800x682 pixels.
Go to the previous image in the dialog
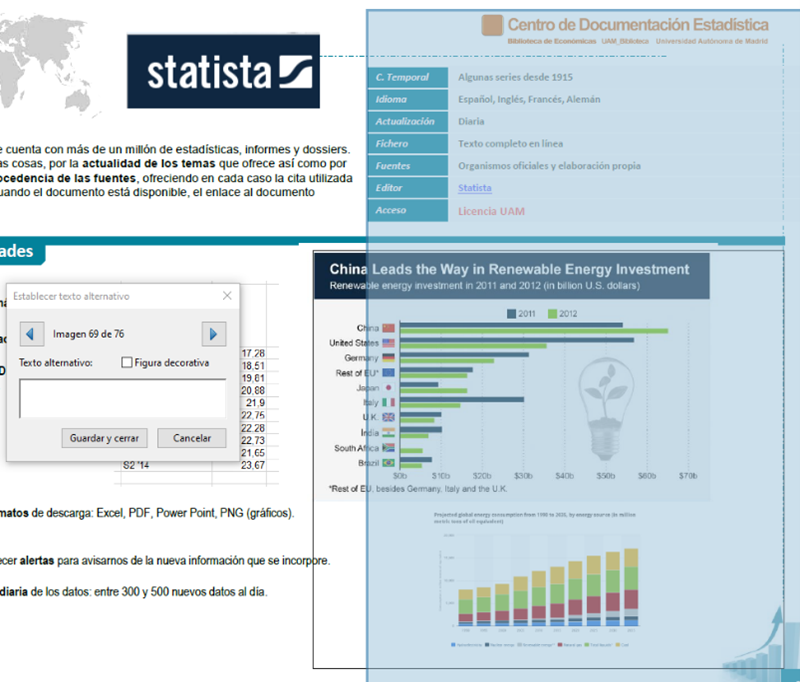click(32, 334)
